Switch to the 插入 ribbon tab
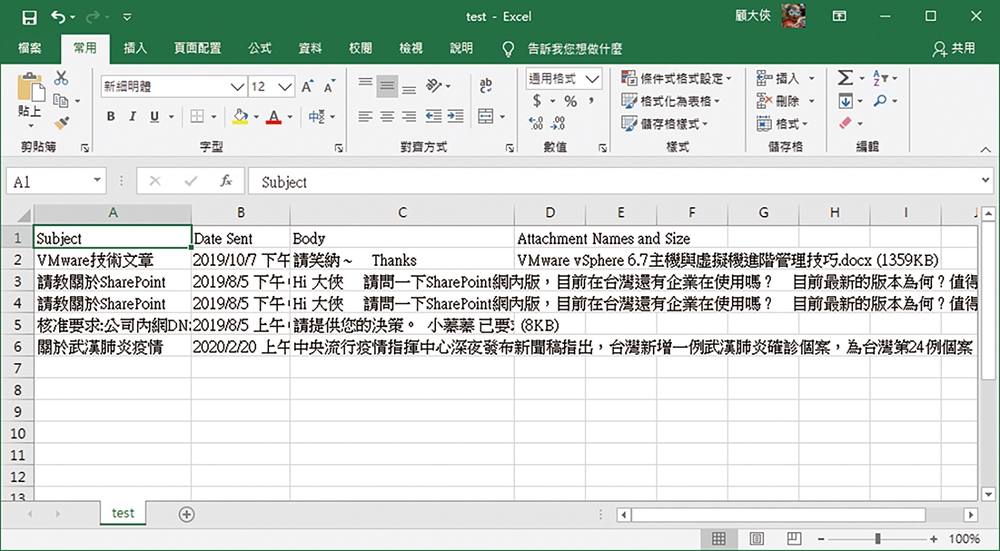Image resolution: width=1000 pixels, height=551 pixels. click(135, 48)
